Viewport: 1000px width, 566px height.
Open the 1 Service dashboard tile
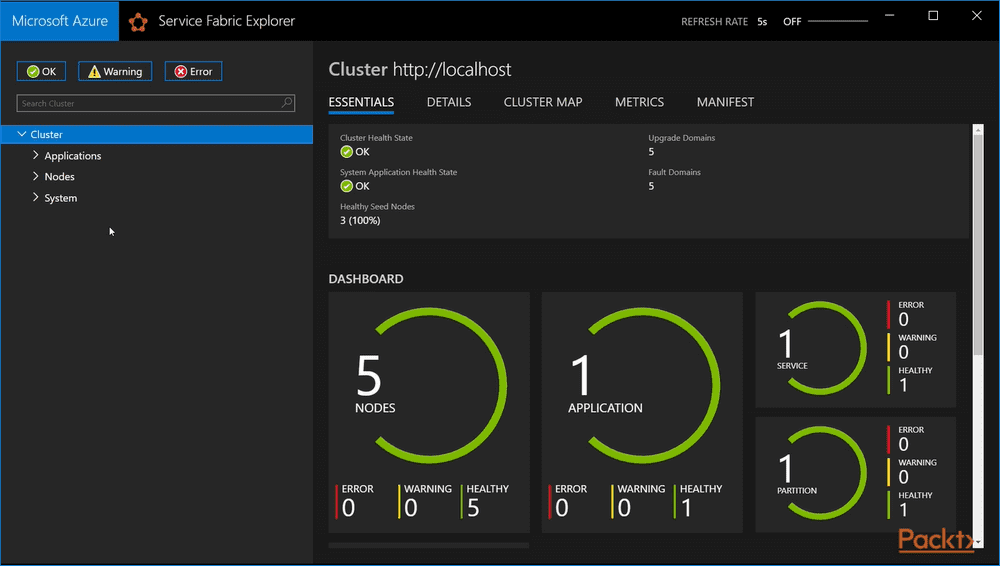pos(855,350)
